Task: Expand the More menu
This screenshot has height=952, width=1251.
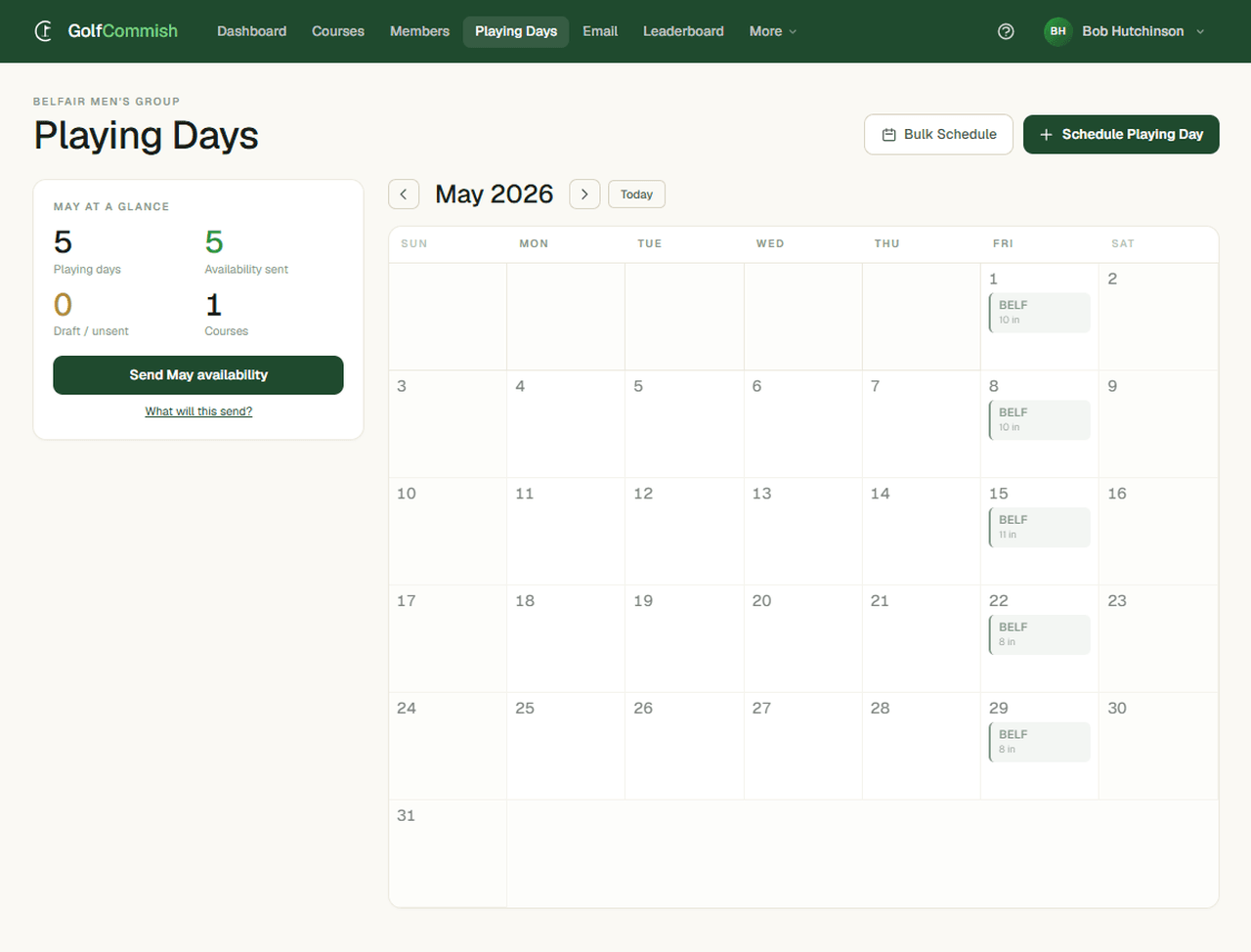Action: [x=773, y=31]
